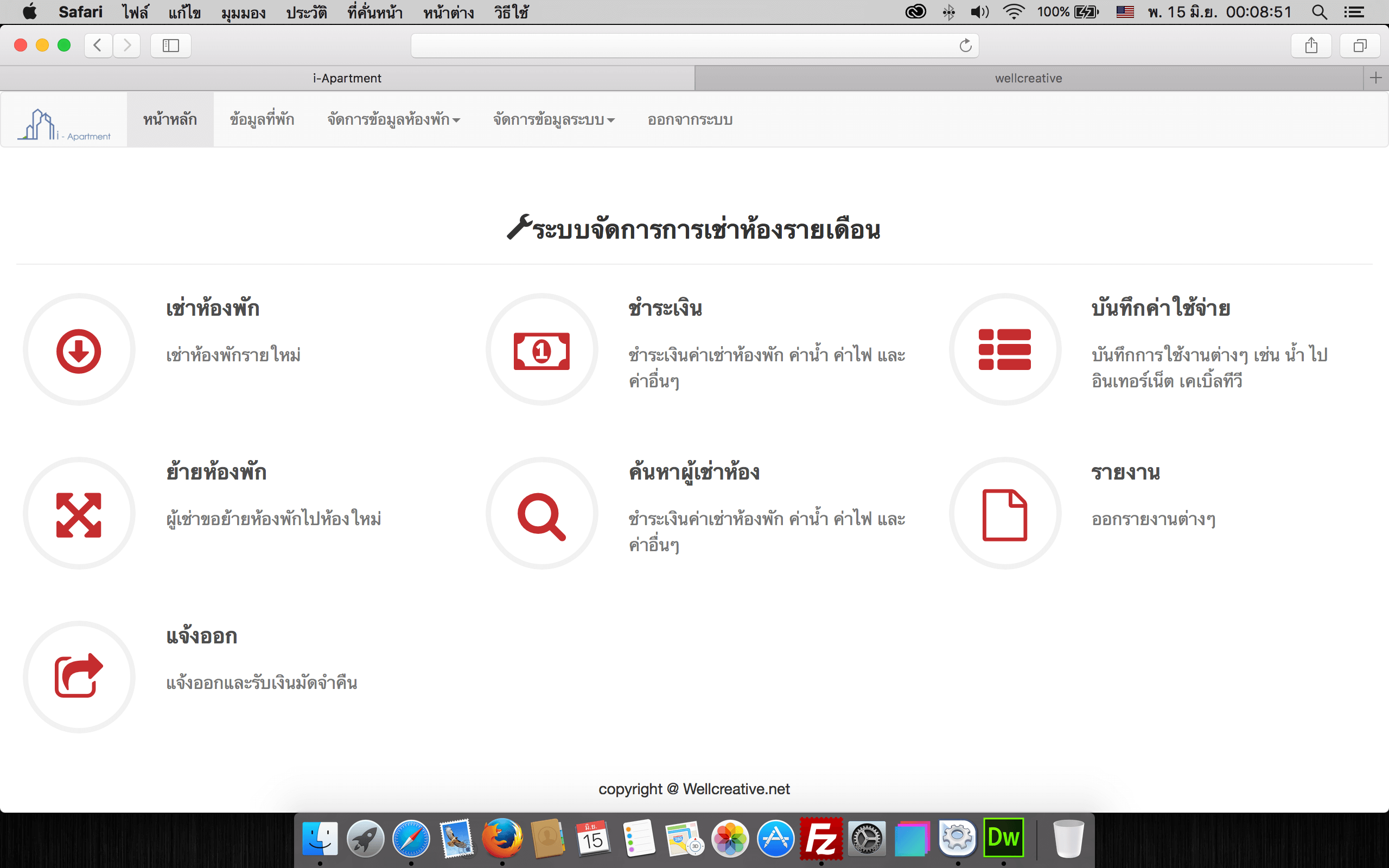This screenshot has width=1389, height=868.
Task: Open FileZilla from the Dock
Action: coord(821,839)
